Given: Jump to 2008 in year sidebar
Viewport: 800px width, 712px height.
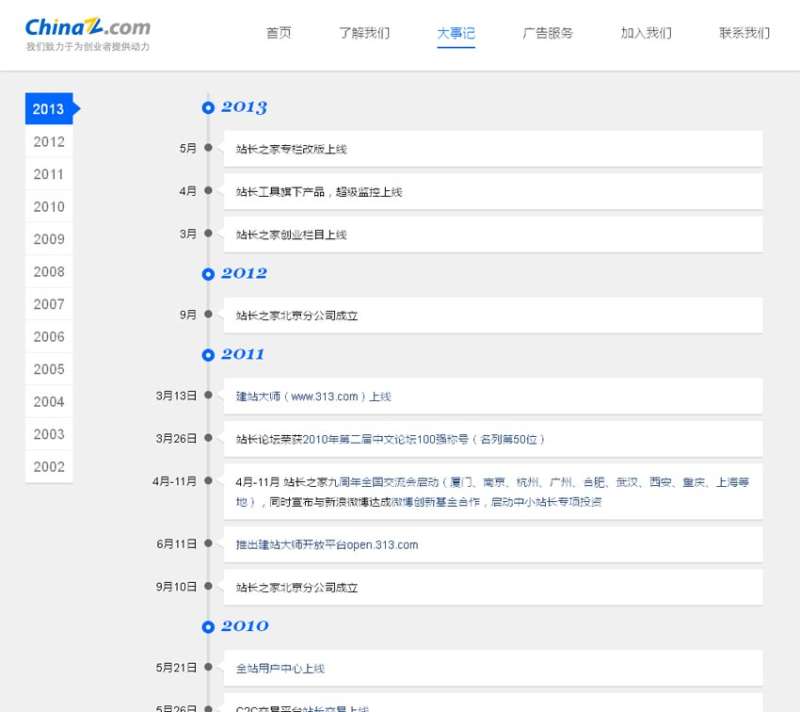Looking at the screenshot, I should tap(49, 272).
